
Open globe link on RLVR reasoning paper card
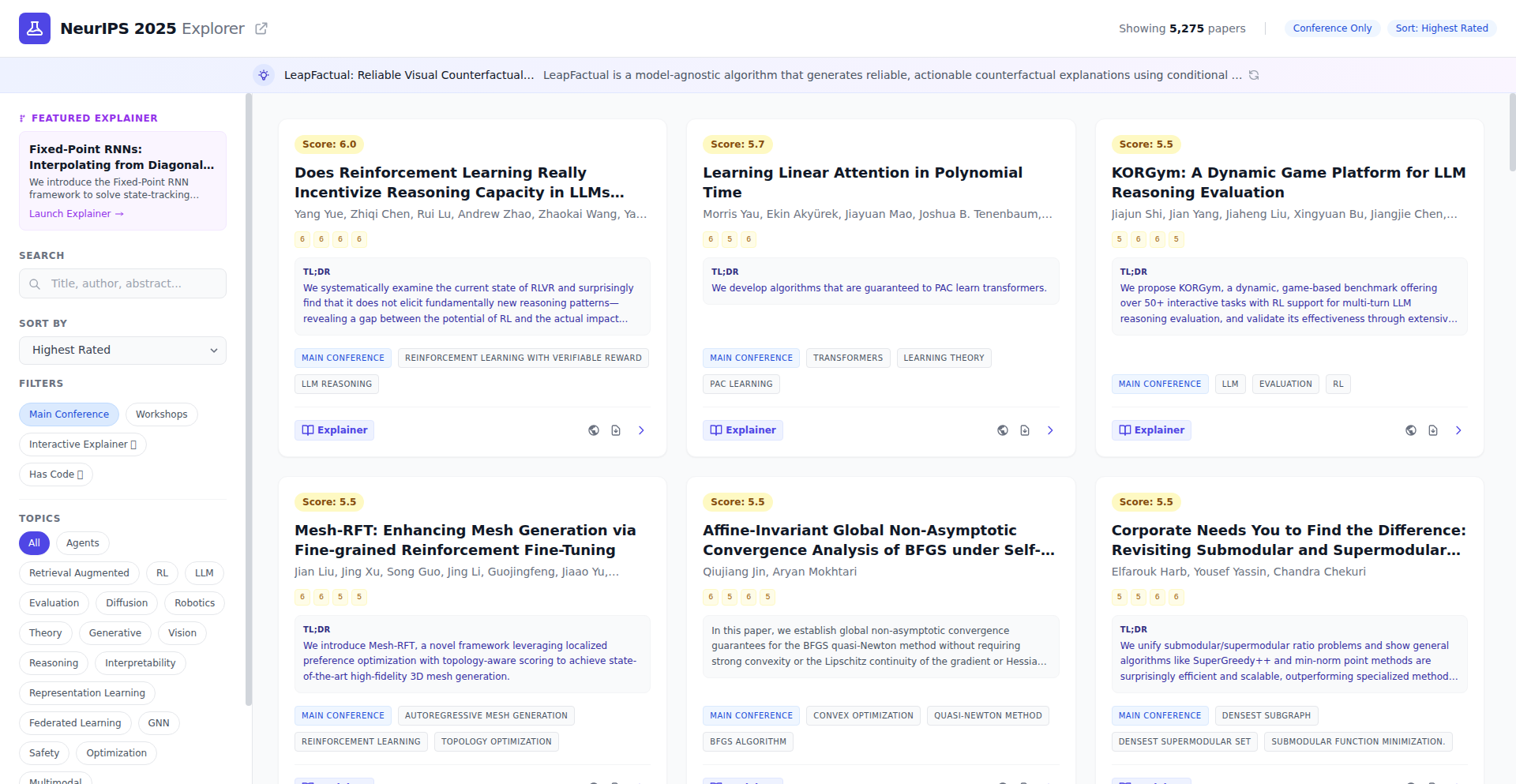tap(594, 430)
